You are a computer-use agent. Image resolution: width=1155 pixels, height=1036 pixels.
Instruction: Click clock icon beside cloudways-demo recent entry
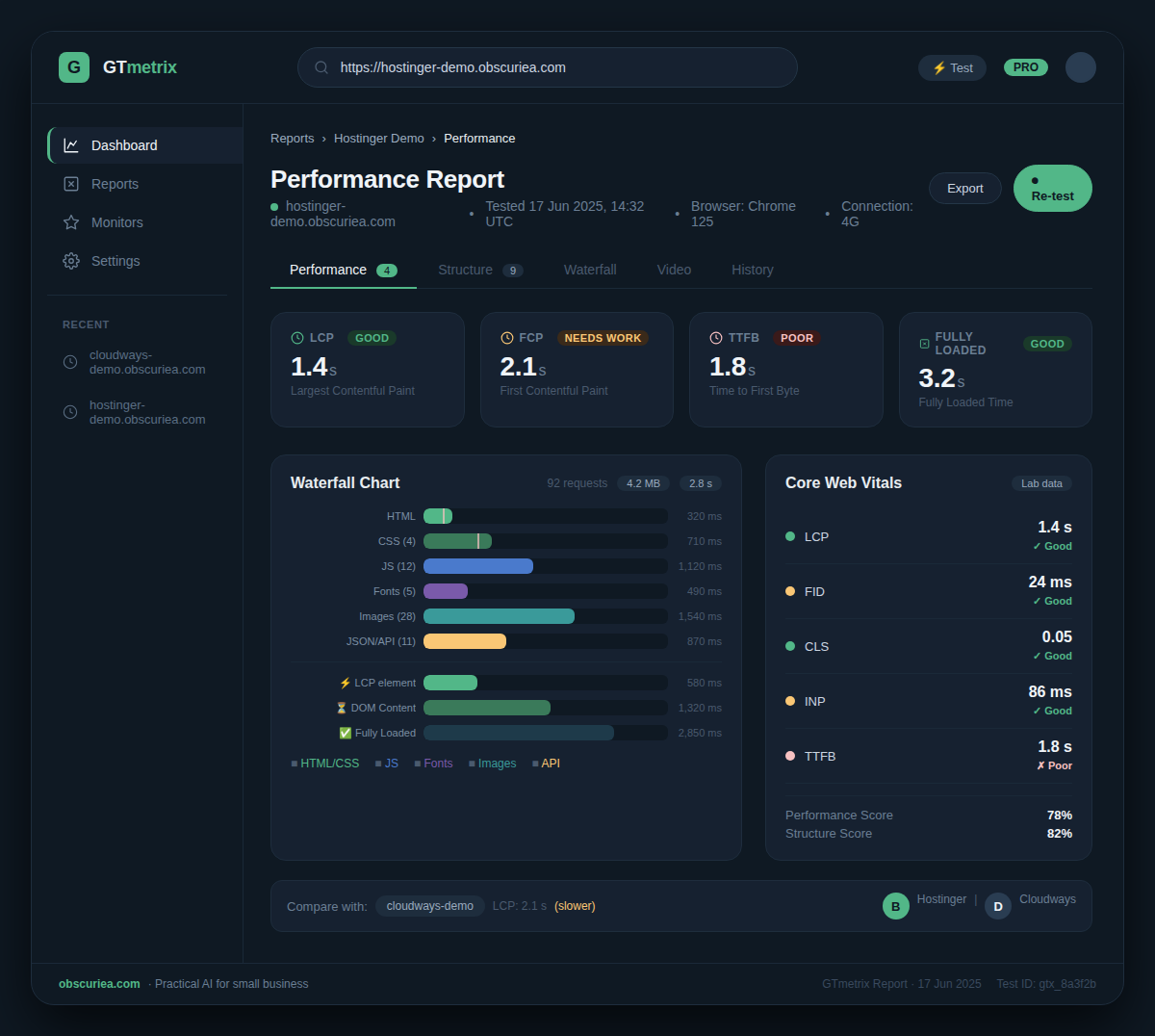coord(70,362)
